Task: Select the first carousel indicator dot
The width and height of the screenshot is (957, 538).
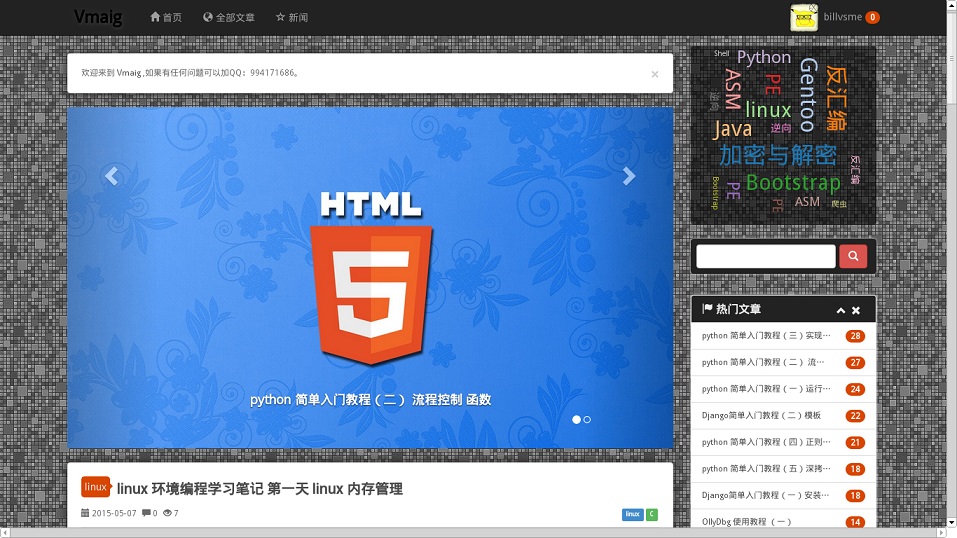Action: (576, 420)
